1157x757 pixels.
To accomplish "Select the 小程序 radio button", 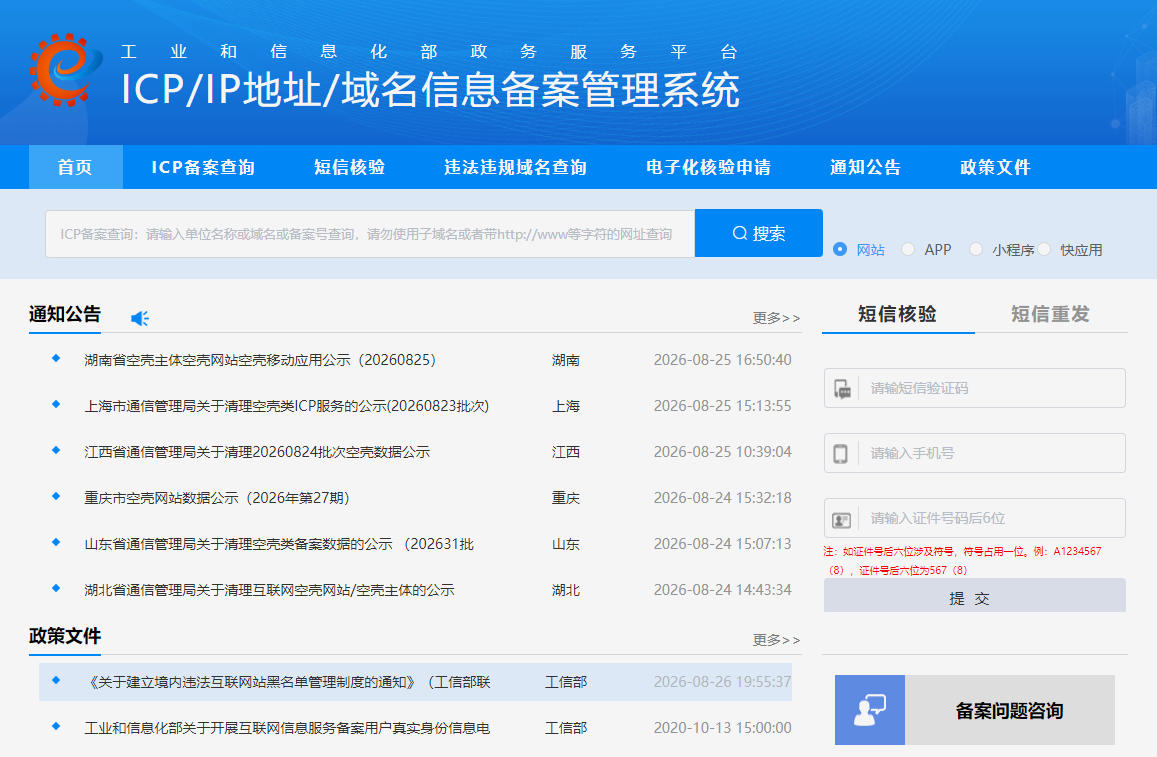I will [976, 249].
